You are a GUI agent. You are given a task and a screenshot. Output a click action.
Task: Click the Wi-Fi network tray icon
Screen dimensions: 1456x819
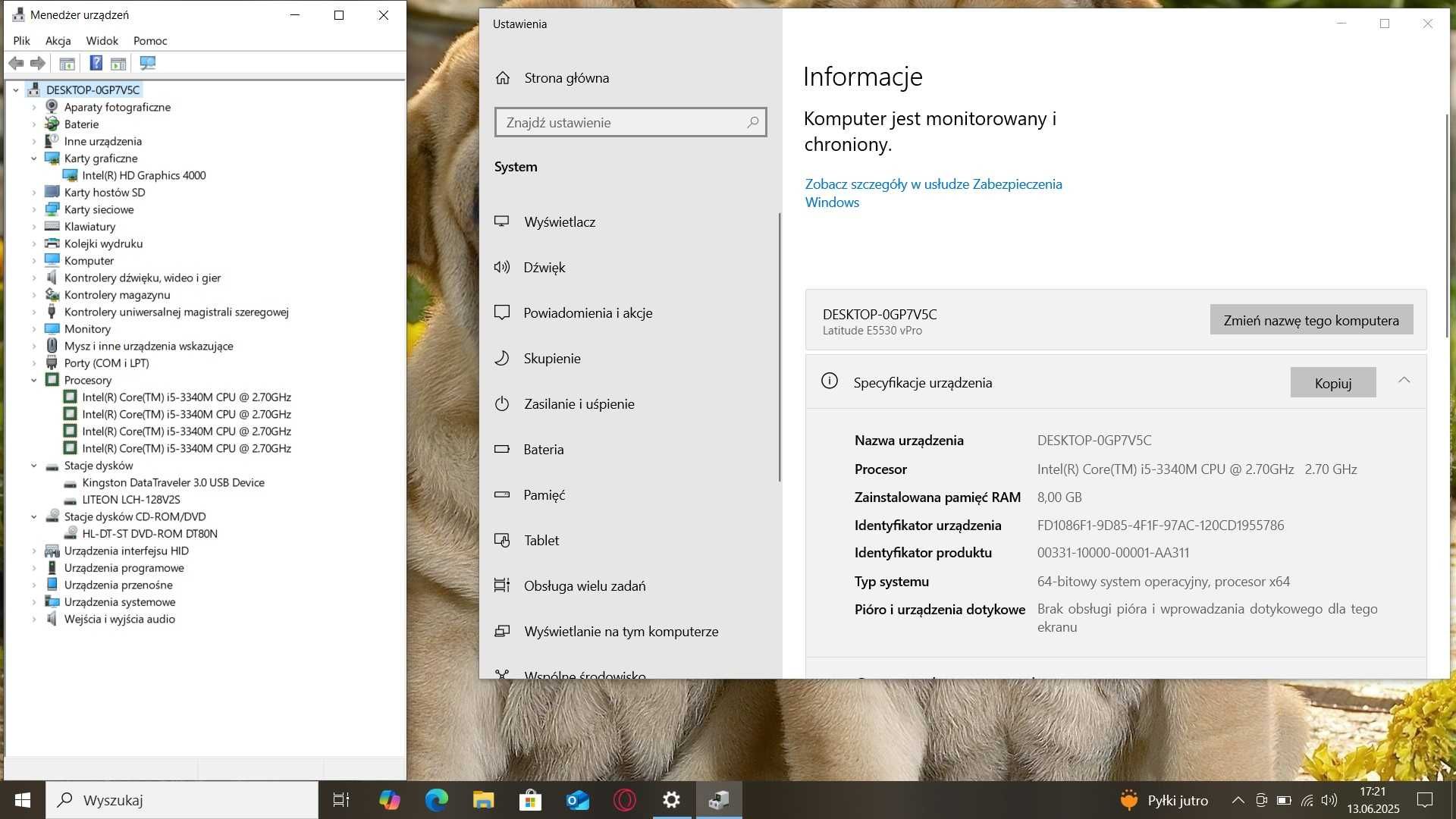click(x=1307, y=800)
